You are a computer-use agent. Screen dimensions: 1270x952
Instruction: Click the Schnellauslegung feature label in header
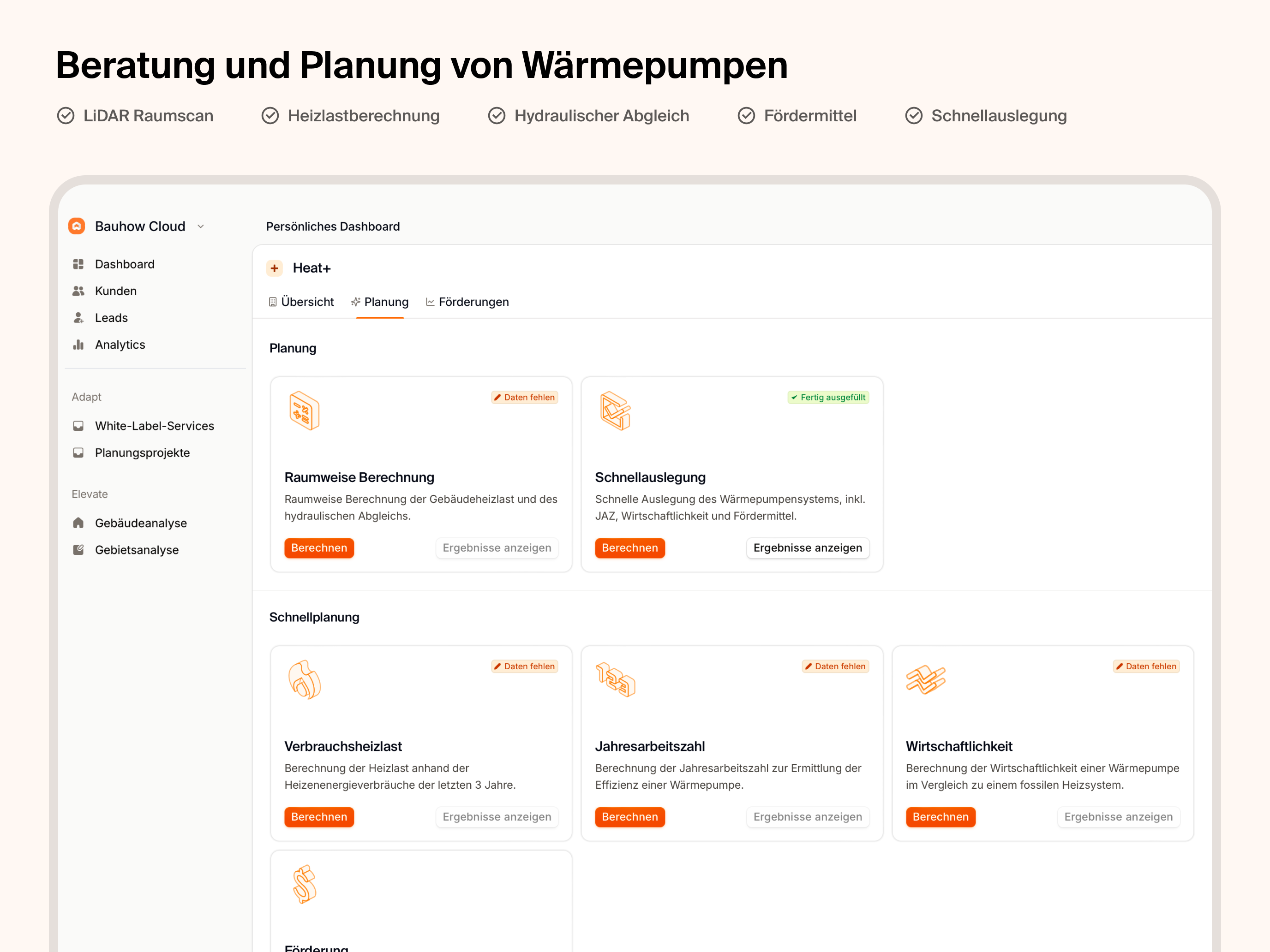coord(999,116)
